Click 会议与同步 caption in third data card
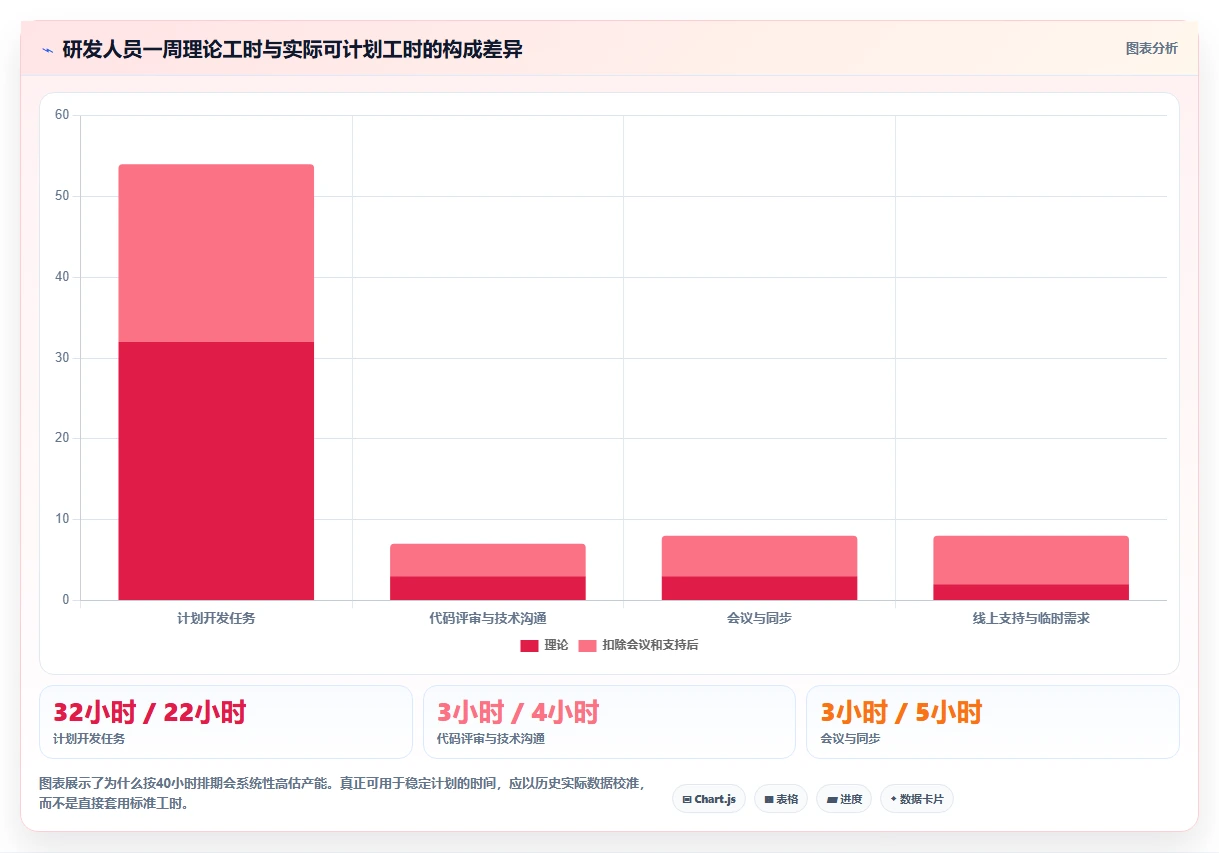The width and height of the screenshot is (1219, 853). (850, 739)
